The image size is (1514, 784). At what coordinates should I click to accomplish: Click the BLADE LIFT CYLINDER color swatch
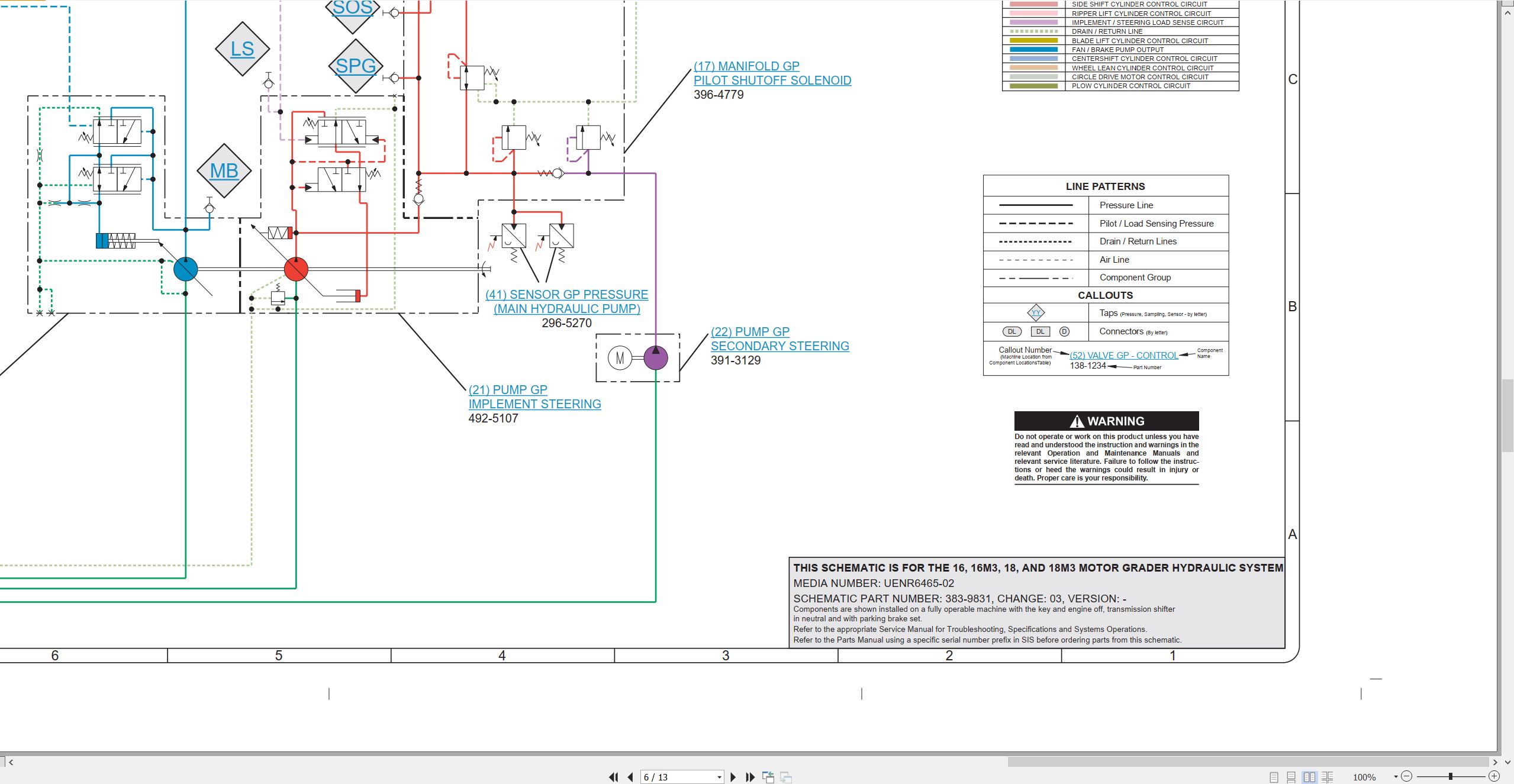[x=1033, y=41]
